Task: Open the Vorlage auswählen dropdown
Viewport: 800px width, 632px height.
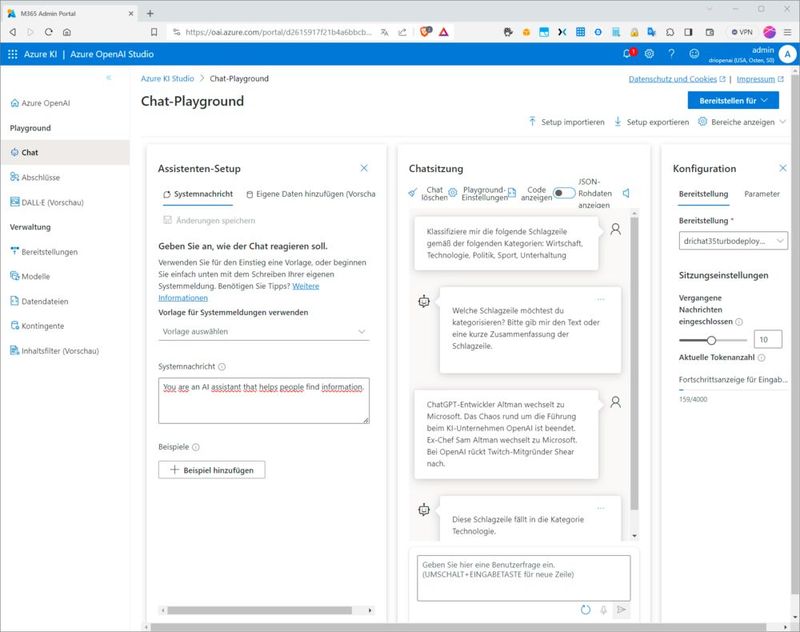Action: coord(264,332)
